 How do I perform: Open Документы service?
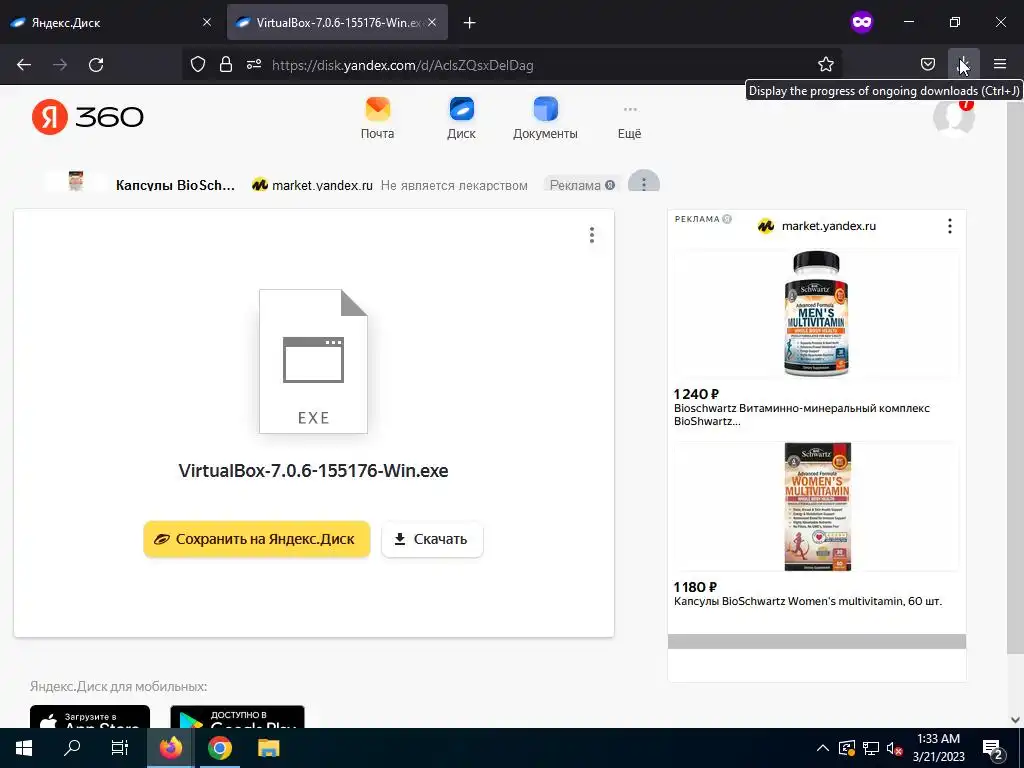[545, 118]
